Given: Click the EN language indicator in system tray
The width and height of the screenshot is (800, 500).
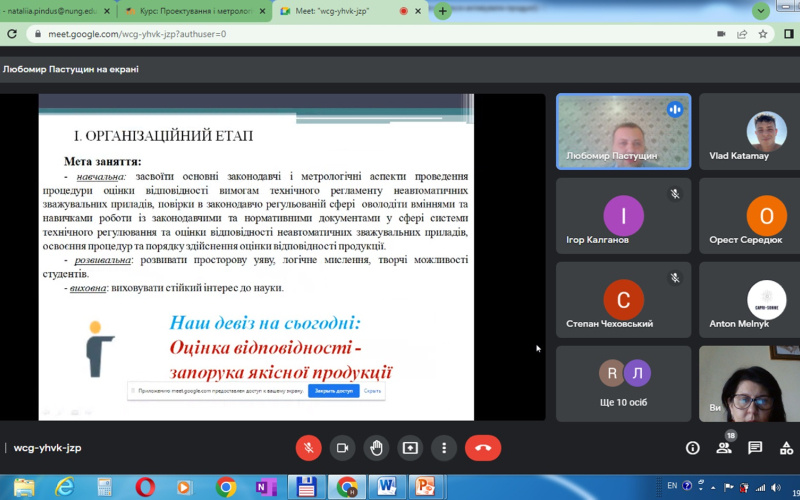Looking at the screenshot, I should [x=673, y=486].
